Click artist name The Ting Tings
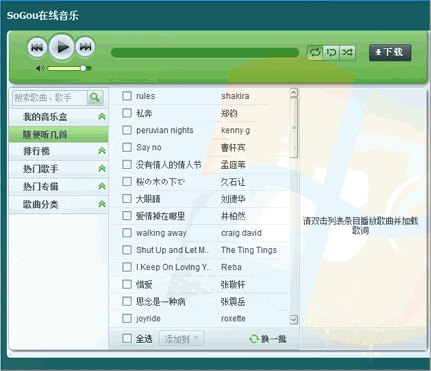 249,250
